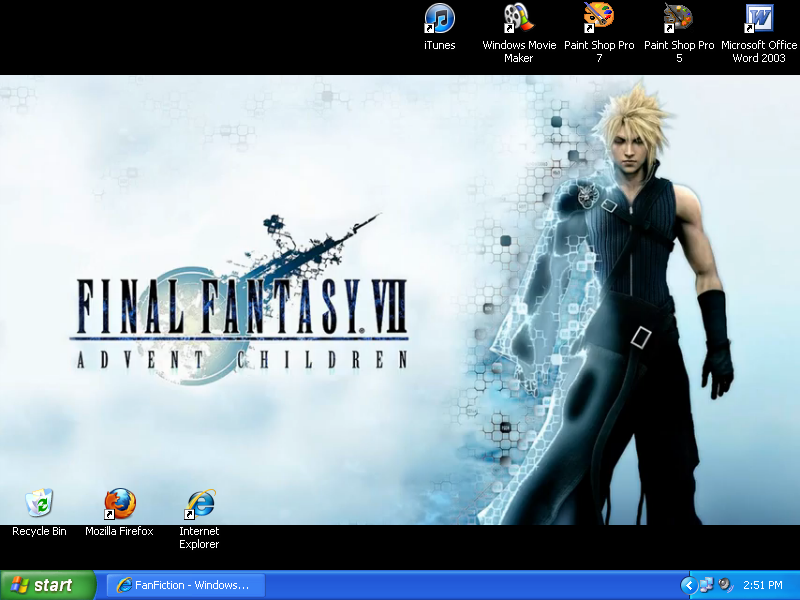
Task: Select the Windows Movie Maker desktop icon
Action: [x=518, y=18]
